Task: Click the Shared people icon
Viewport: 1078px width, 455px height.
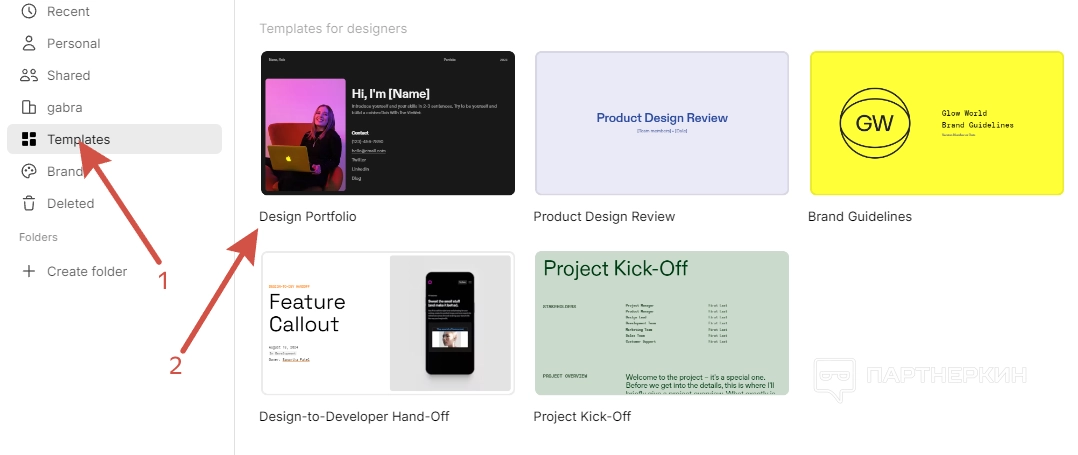Action: point(29,75)
